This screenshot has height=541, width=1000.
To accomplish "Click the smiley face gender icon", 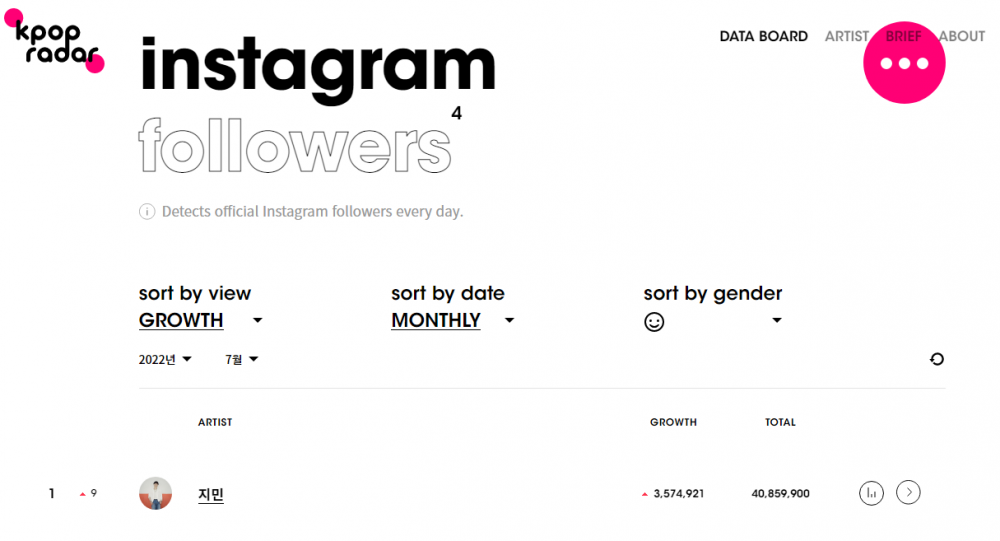I will click(654, 322).
